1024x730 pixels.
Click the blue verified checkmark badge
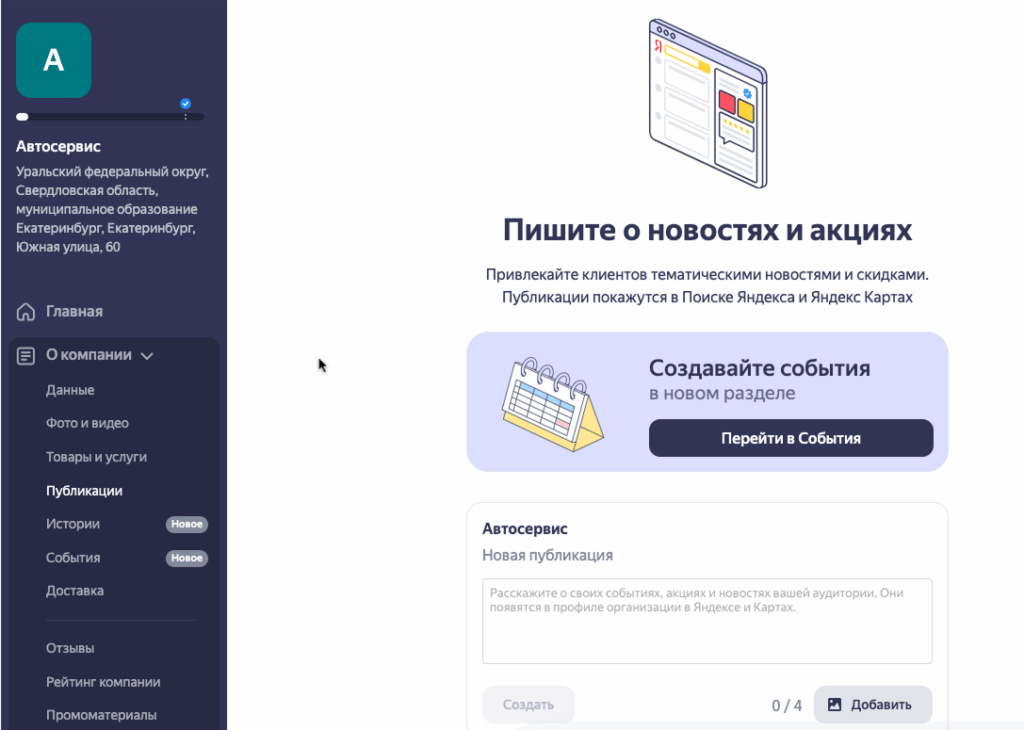185,103
